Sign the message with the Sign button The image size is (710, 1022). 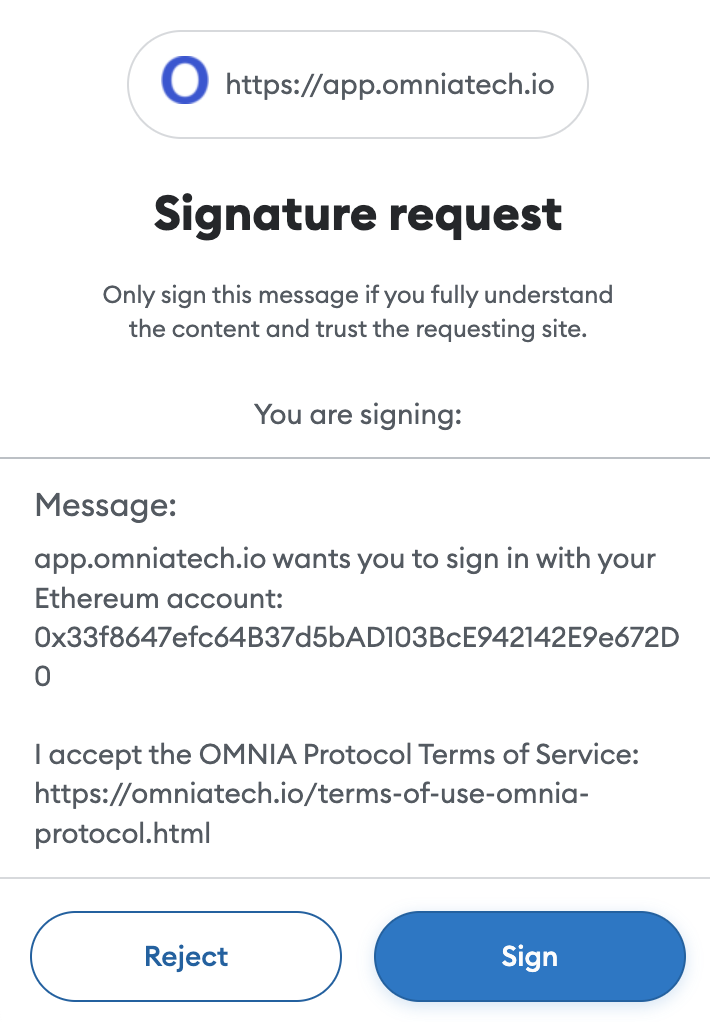tap(529, 956)
